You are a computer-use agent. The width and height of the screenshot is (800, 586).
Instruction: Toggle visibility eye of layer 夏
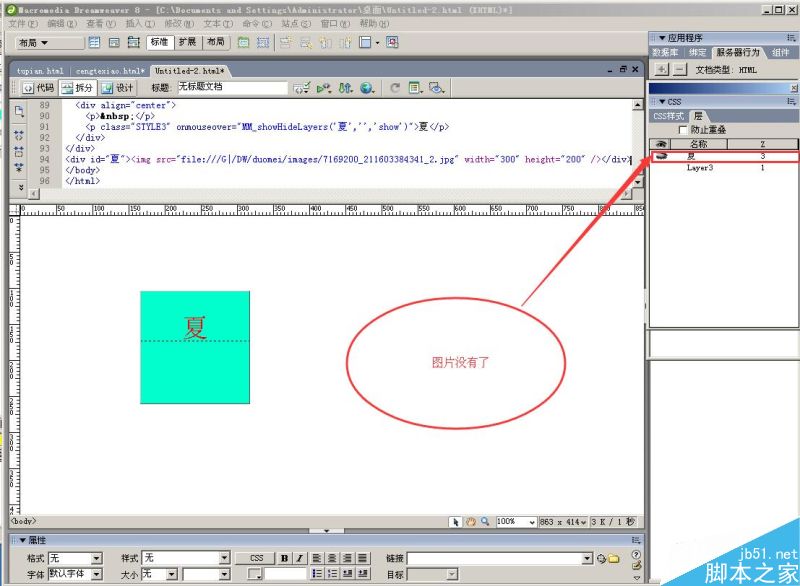pos(661,156)
